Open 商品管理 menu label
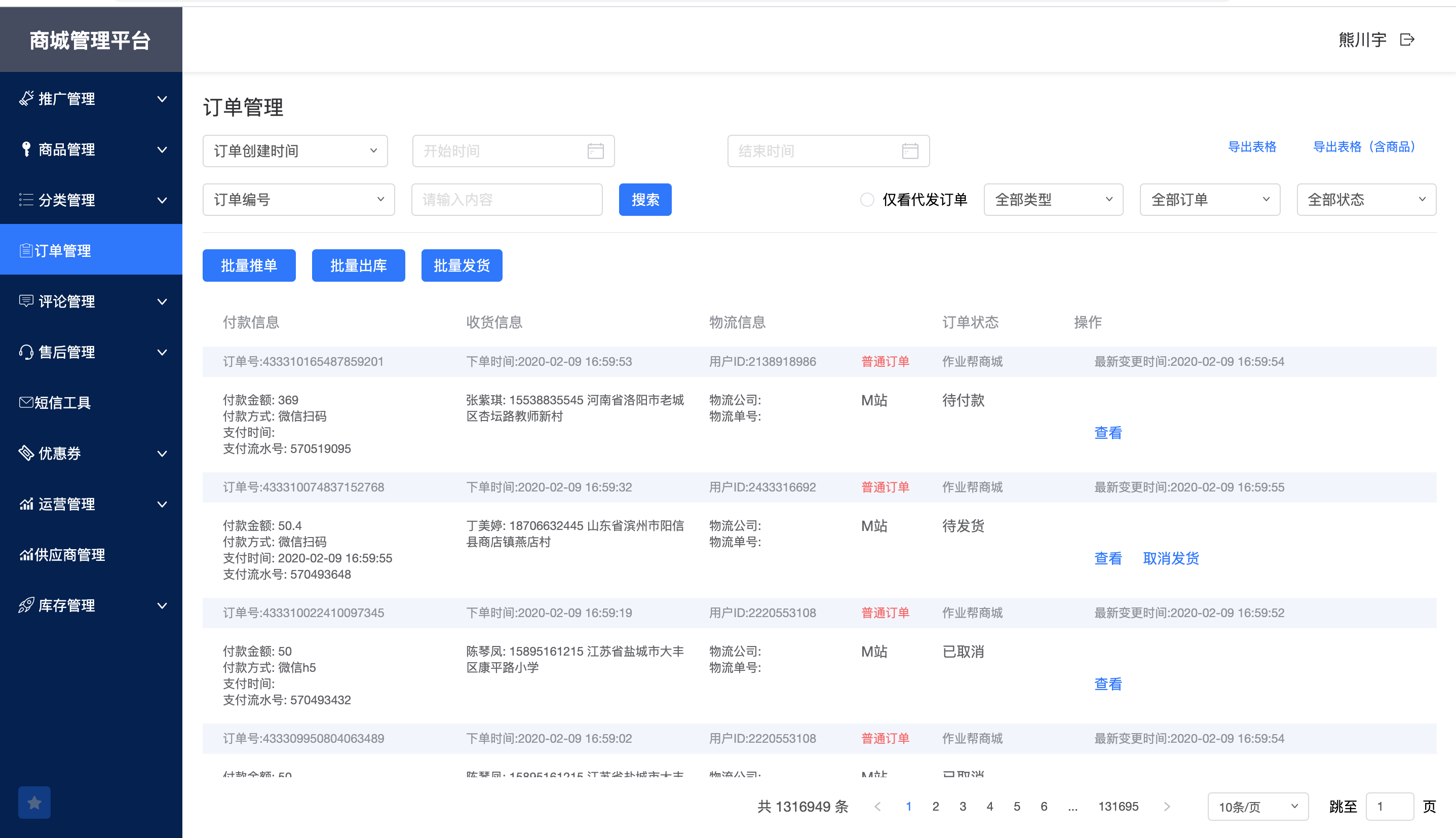 click(x=67, y=149)
